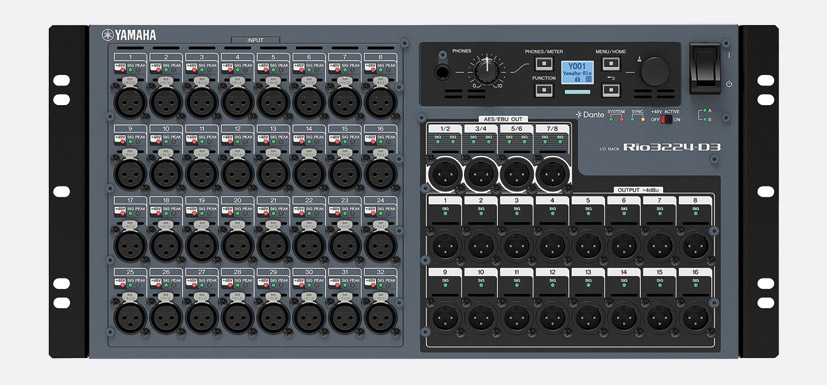Click the MENU/HOME button
Viewport: 827px width, 385px height.
point(611,64)
